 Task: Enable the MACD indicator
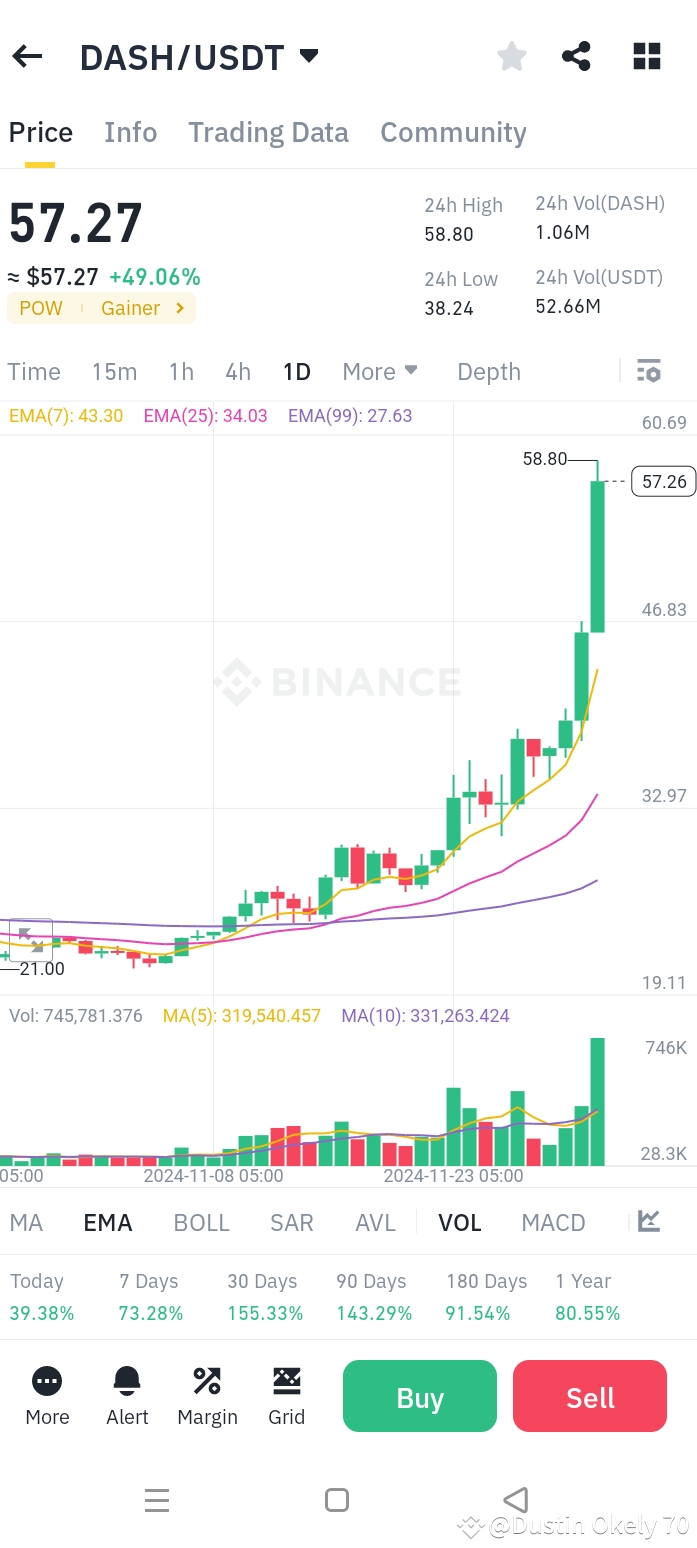[x=552, y=1221]
